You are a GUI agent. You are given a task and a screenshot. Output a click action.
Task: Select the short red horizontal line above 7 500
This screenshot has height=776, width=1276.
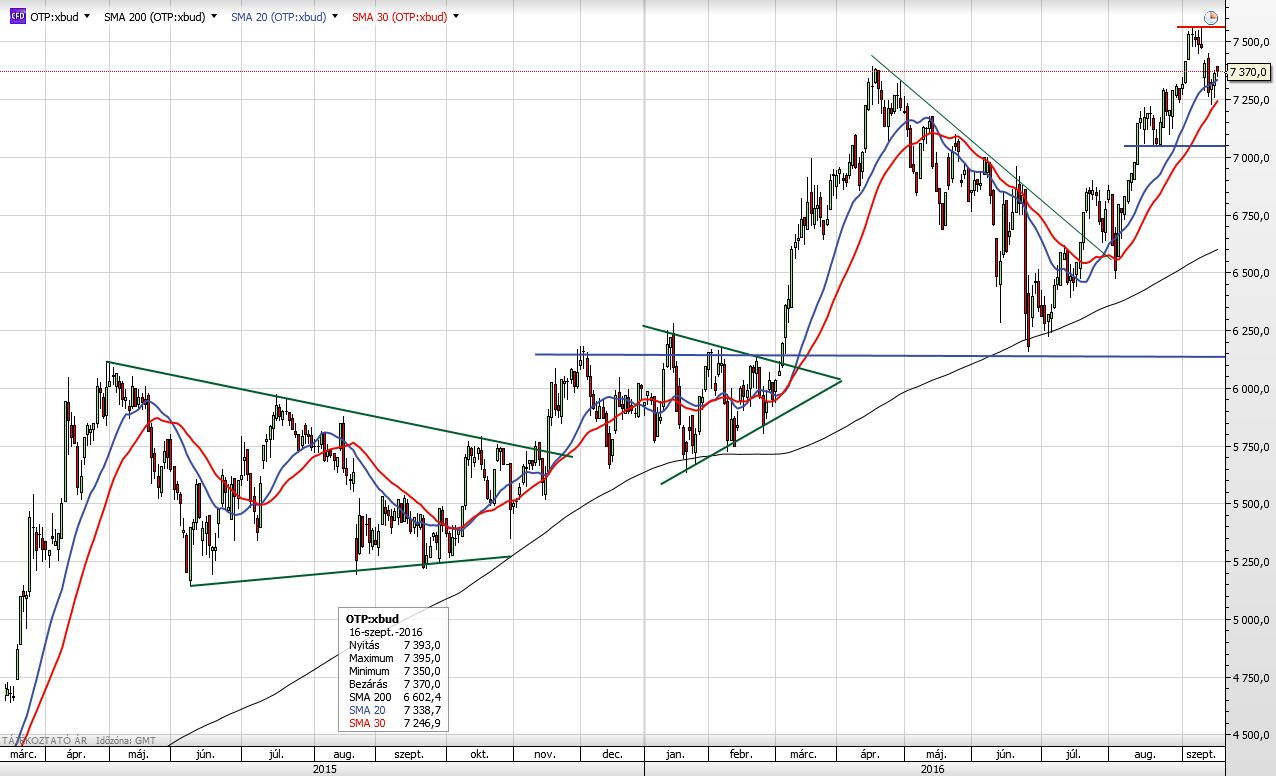click(x=1200, y=27)
